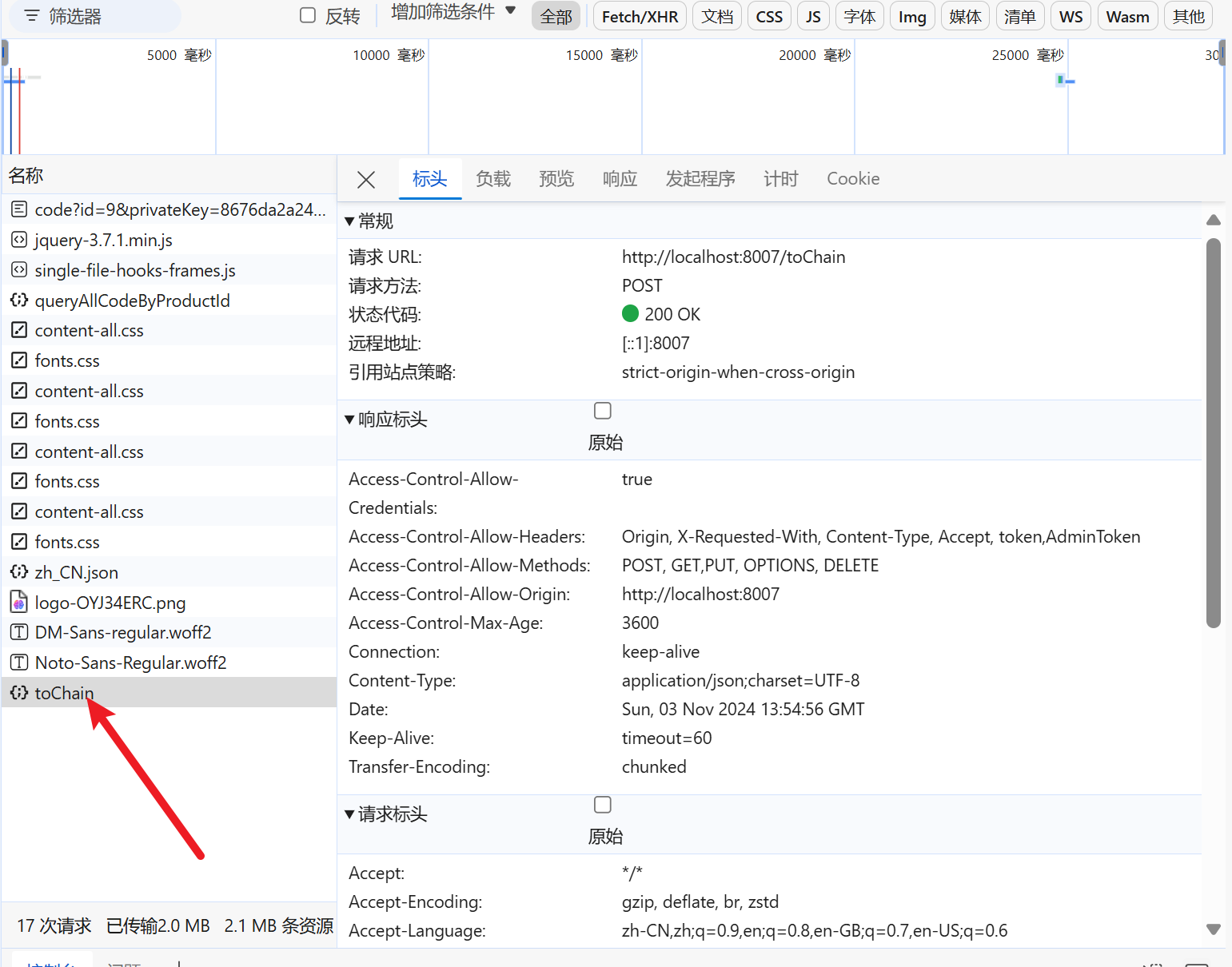Open the 发起程序 initiator tab
The image size is (1232, 967).
[x=700, y=179]
